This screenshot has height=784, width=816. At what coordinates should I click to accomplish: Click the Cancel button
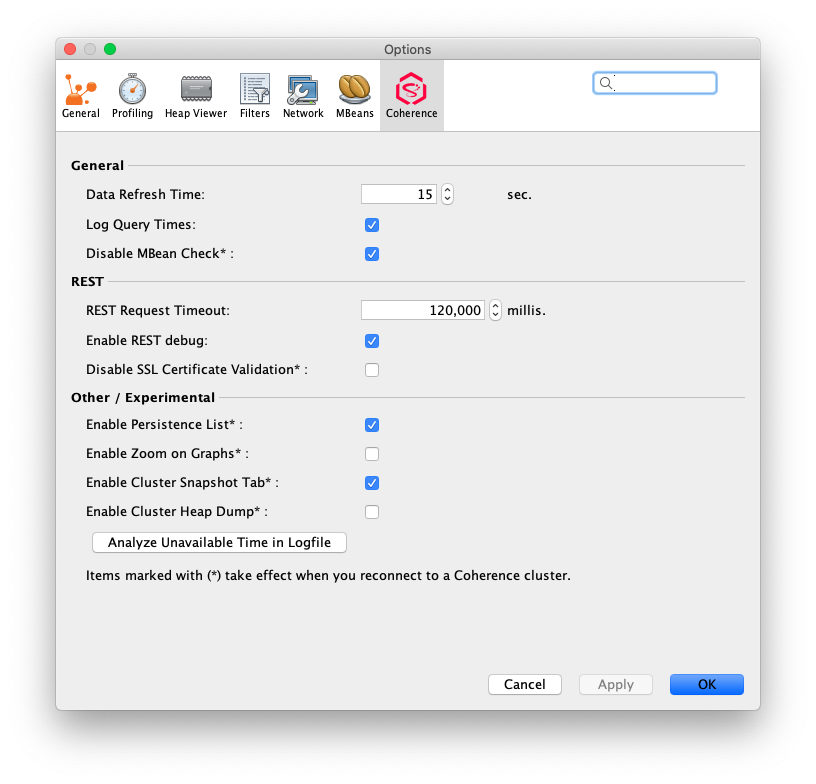[x=525, y=684]
